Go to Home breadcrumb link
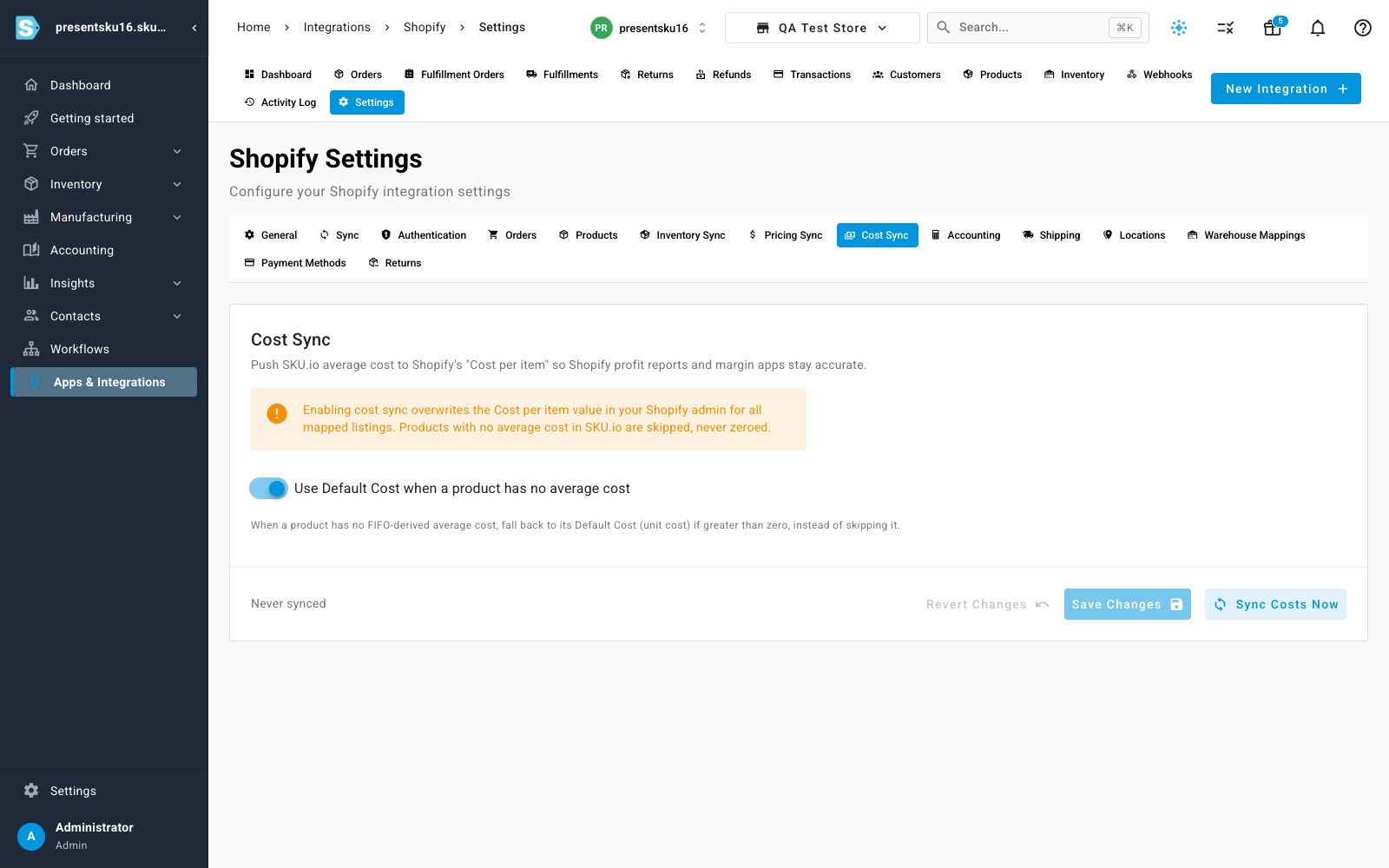This screenshot has width=1389, height=868. point(253,27)
